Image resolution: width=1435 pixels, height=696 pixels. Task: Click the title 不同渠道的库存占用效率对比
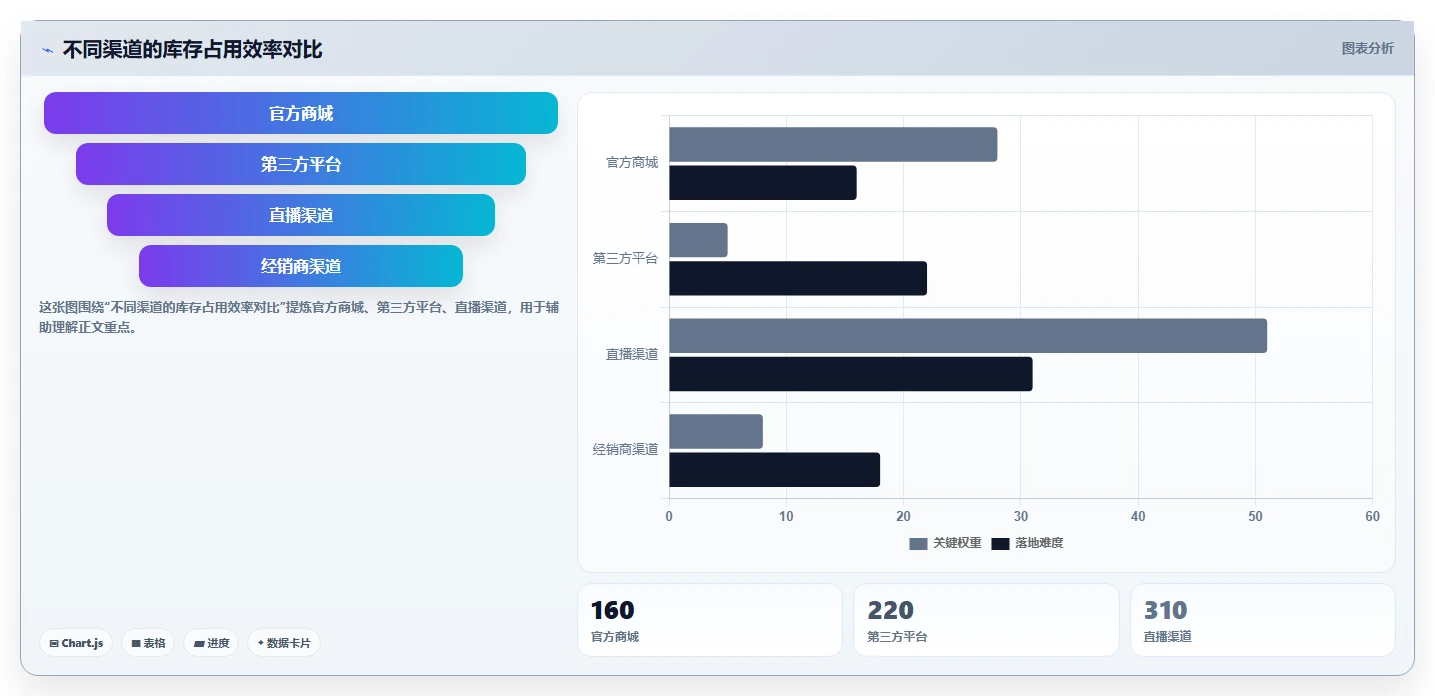point(193,50)
